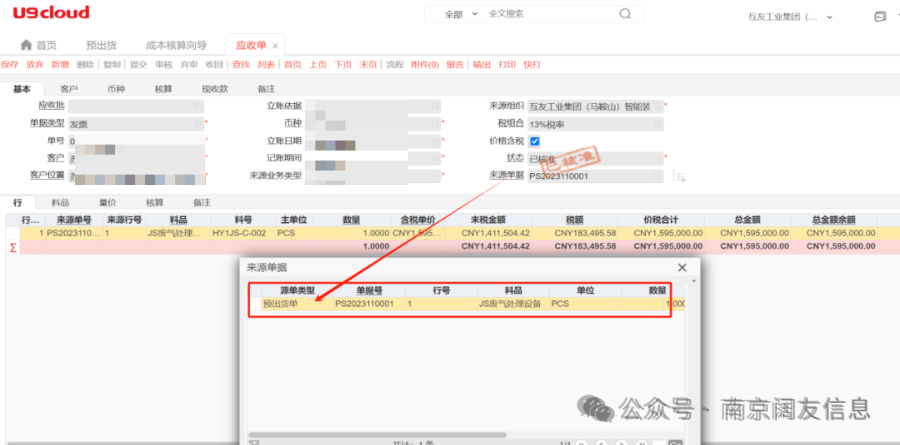Click 打印 in the toolbar
Image resolution: width=900 pixels, height=445 pixels.
tap(507, 65)
